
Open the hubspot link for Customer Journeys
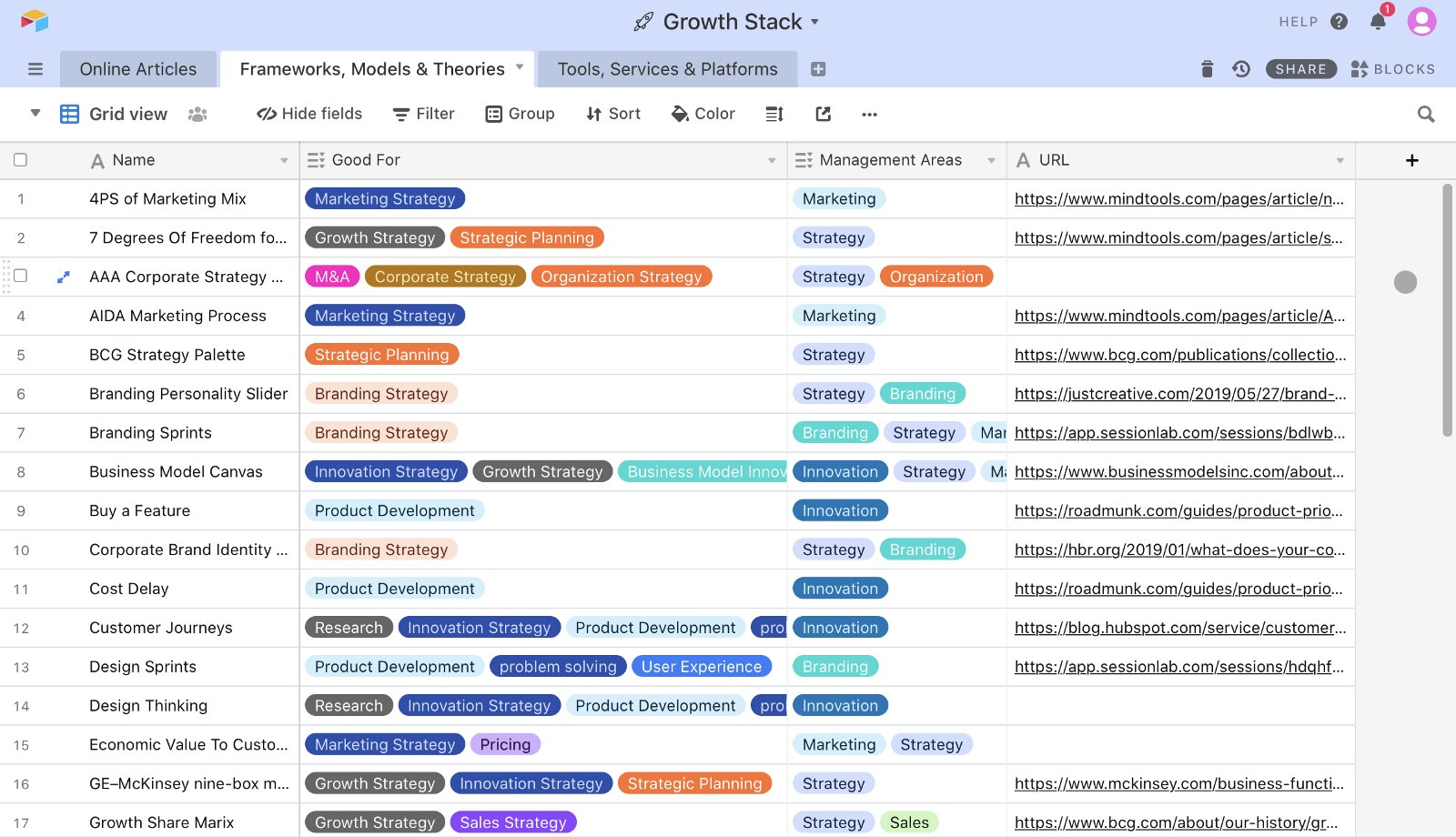coord(1180,628)
